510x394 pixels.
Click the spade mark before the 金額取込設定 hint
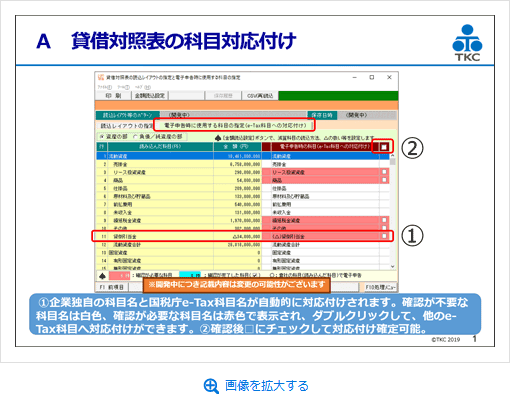point(218,138)
